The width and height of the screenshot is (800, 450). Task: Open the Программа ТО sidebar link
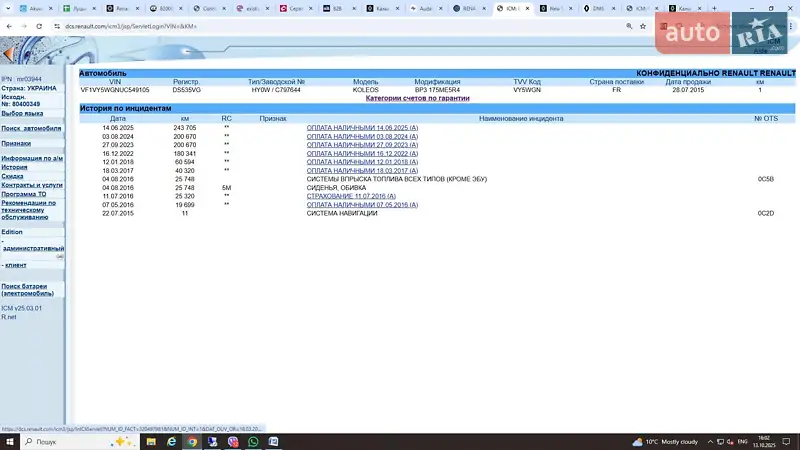(x=24, y=194)
